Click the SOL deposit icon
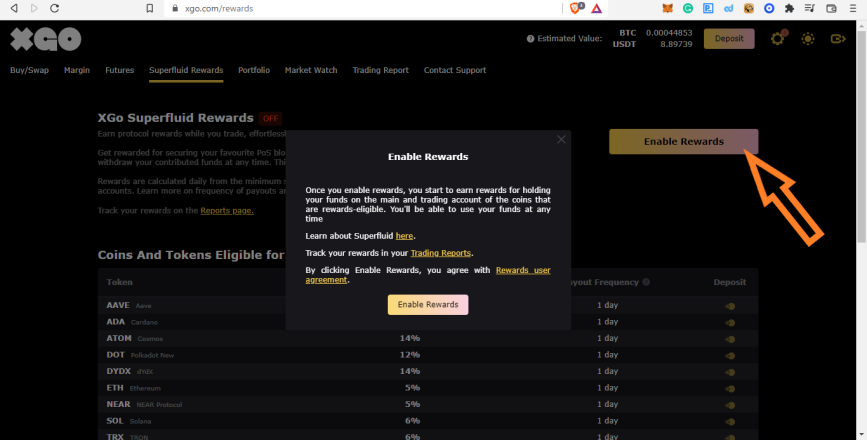867x440 pixels. click(x=730, y=422)
